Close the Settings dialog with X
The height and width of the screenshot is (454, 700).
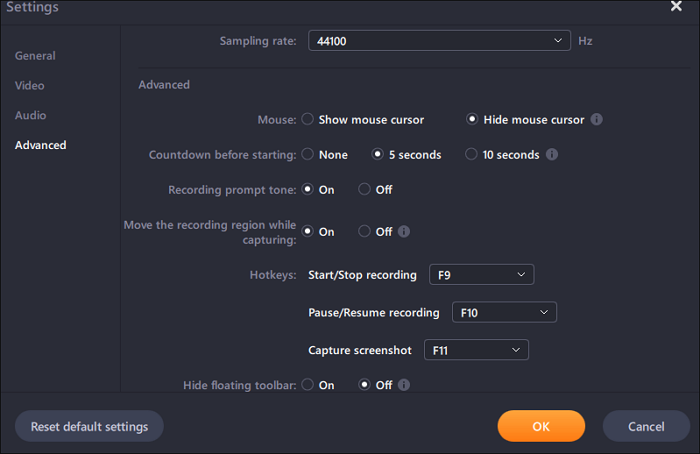point(676,7)
